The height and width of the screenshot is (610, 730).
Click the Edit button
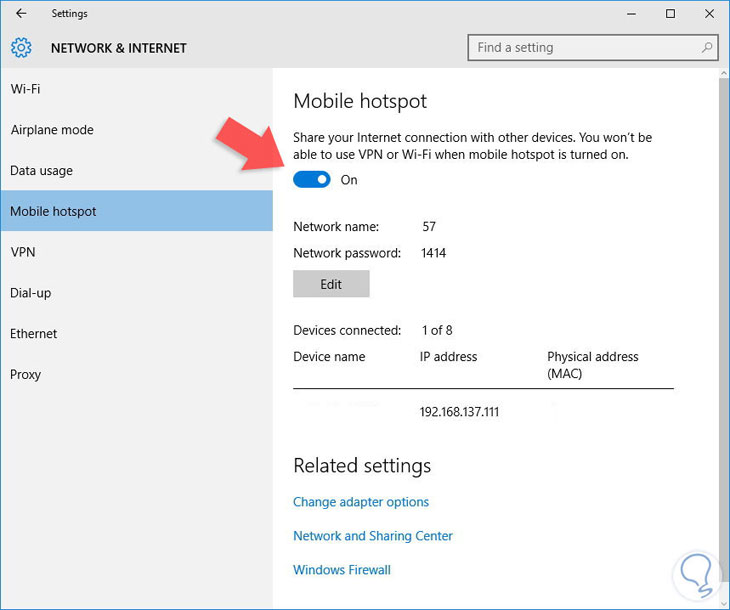coord(331,284)
